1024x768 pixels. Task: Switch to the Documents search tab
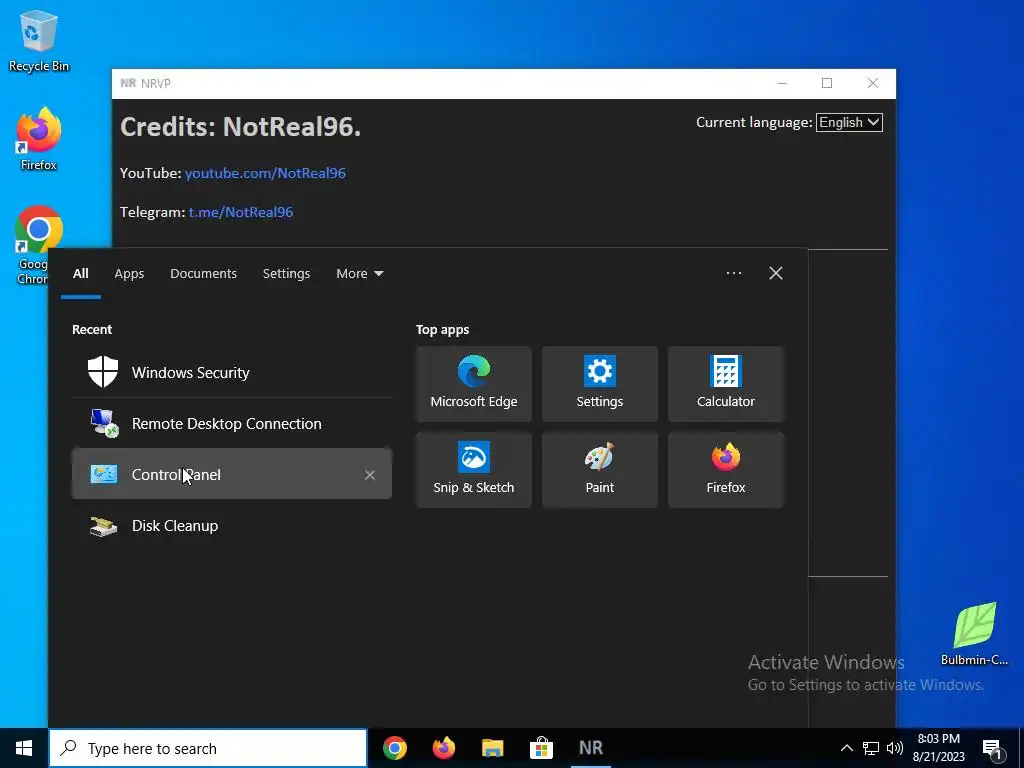point(203,274)
